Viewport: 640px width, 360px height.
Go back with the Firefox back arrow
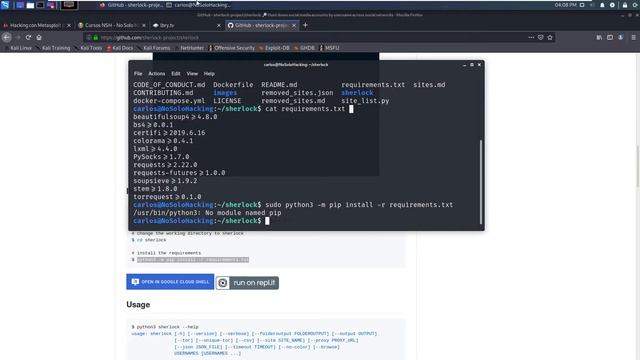7,37
